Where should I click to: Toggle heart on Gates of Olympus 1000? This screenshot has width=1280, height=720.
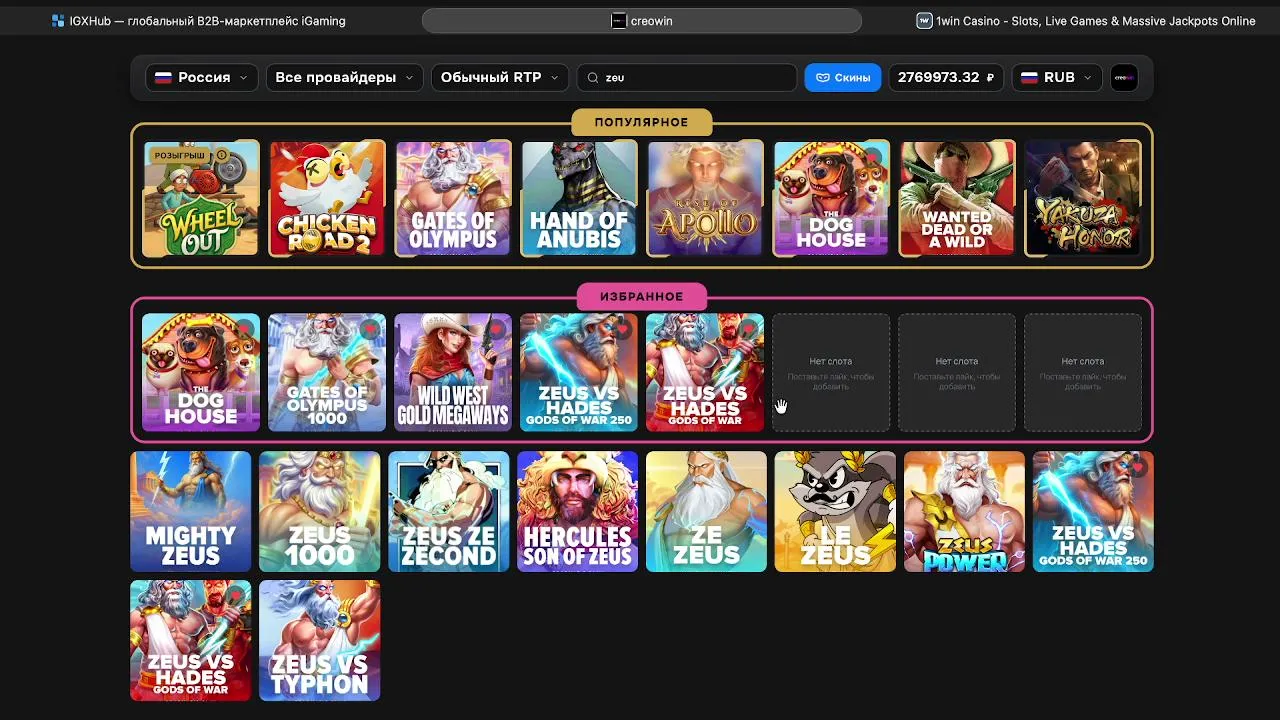pyautogui.click(x=371, y=329)
